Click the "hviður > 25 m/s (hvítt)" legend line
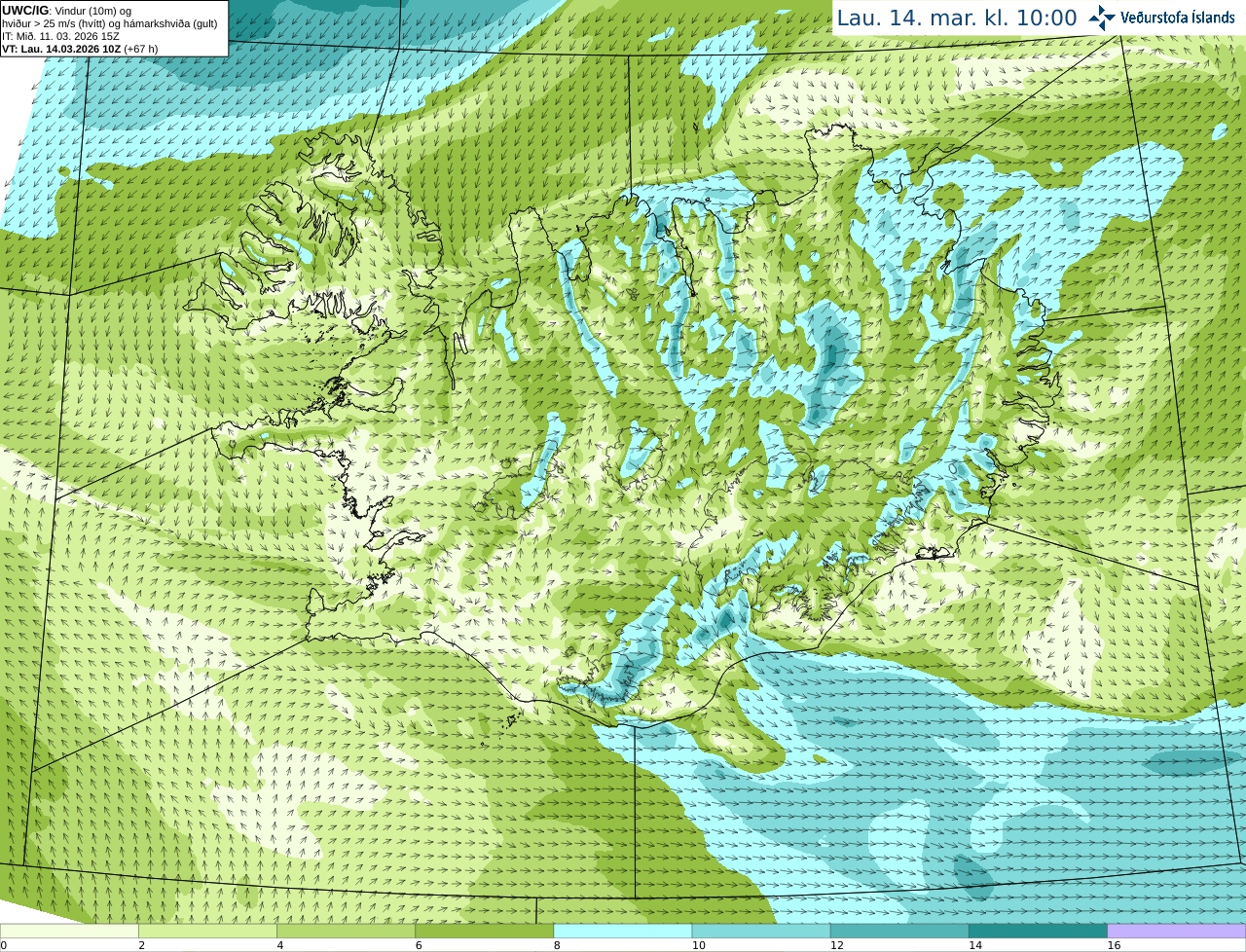Viewport: 1246px width, 952px height. [x=110, y=23]
